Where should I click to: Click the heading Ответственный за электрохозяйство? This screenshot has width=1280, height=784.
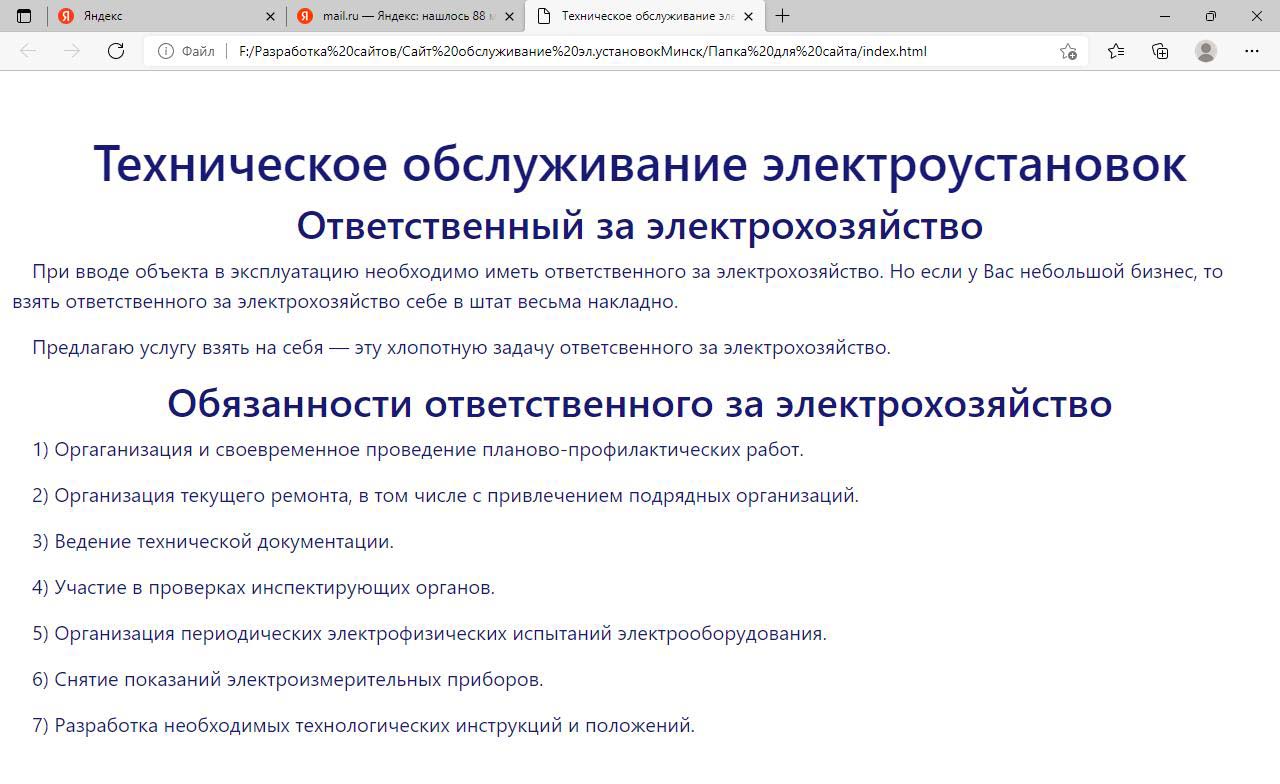point(640,226)
